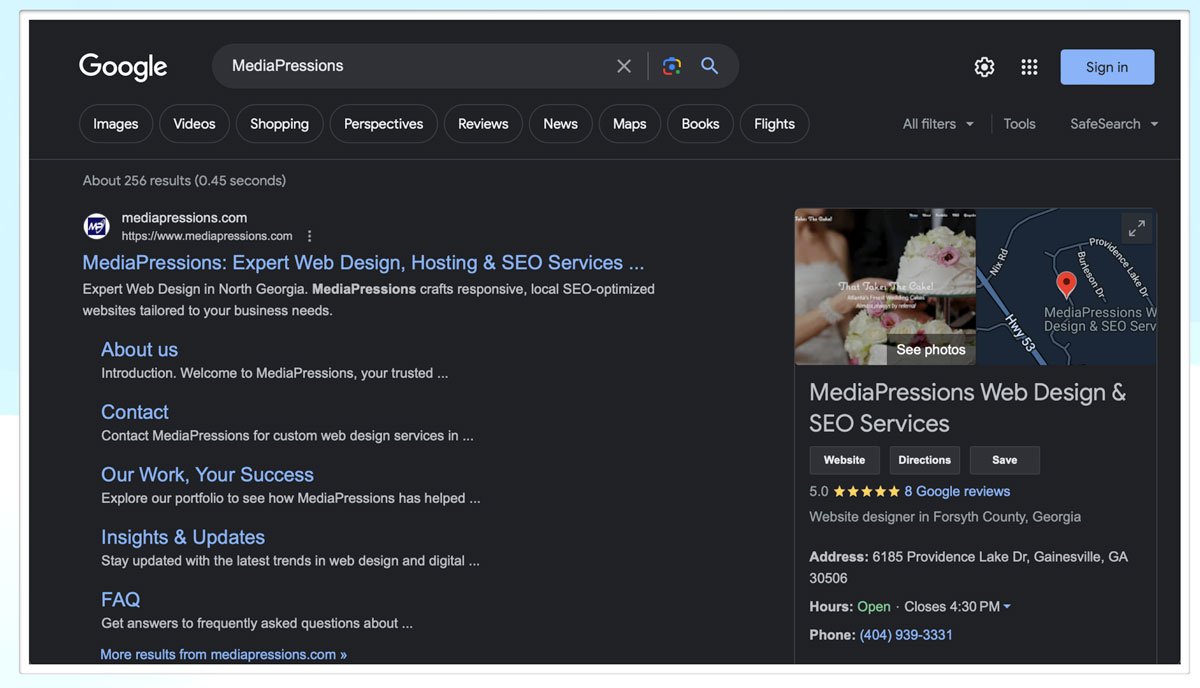Open Our Work, Your Success sitelink

coord(207,475)
